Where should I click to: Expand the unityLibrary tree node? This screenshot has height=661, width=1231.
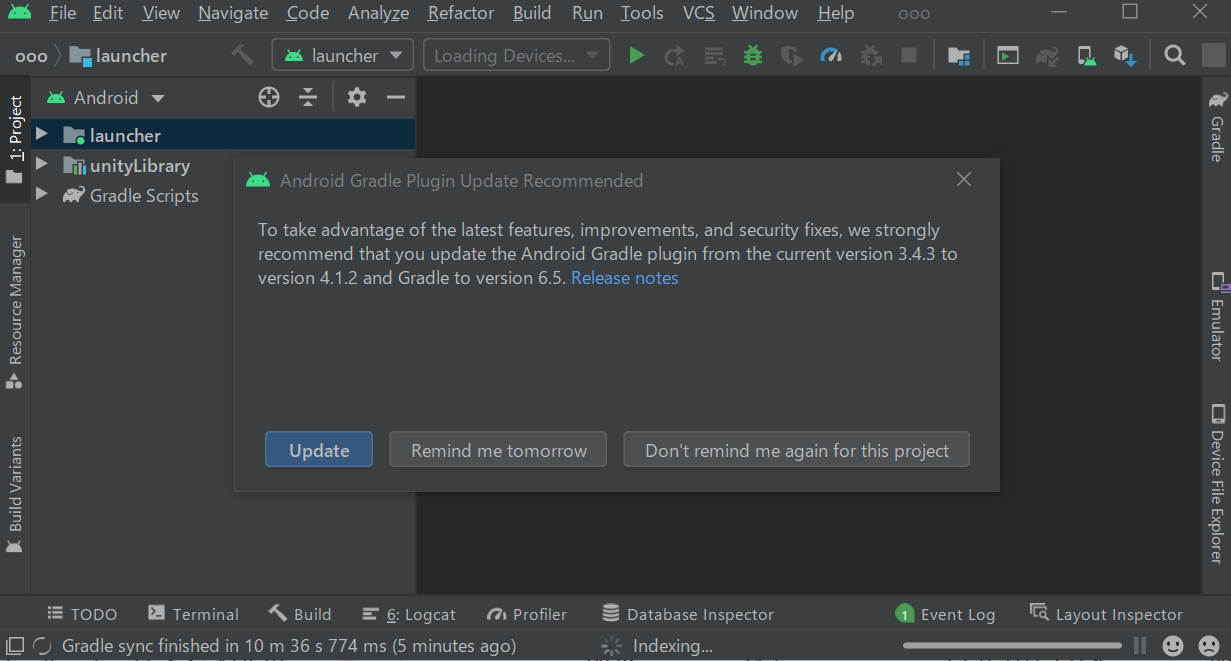tap(42, 164)
